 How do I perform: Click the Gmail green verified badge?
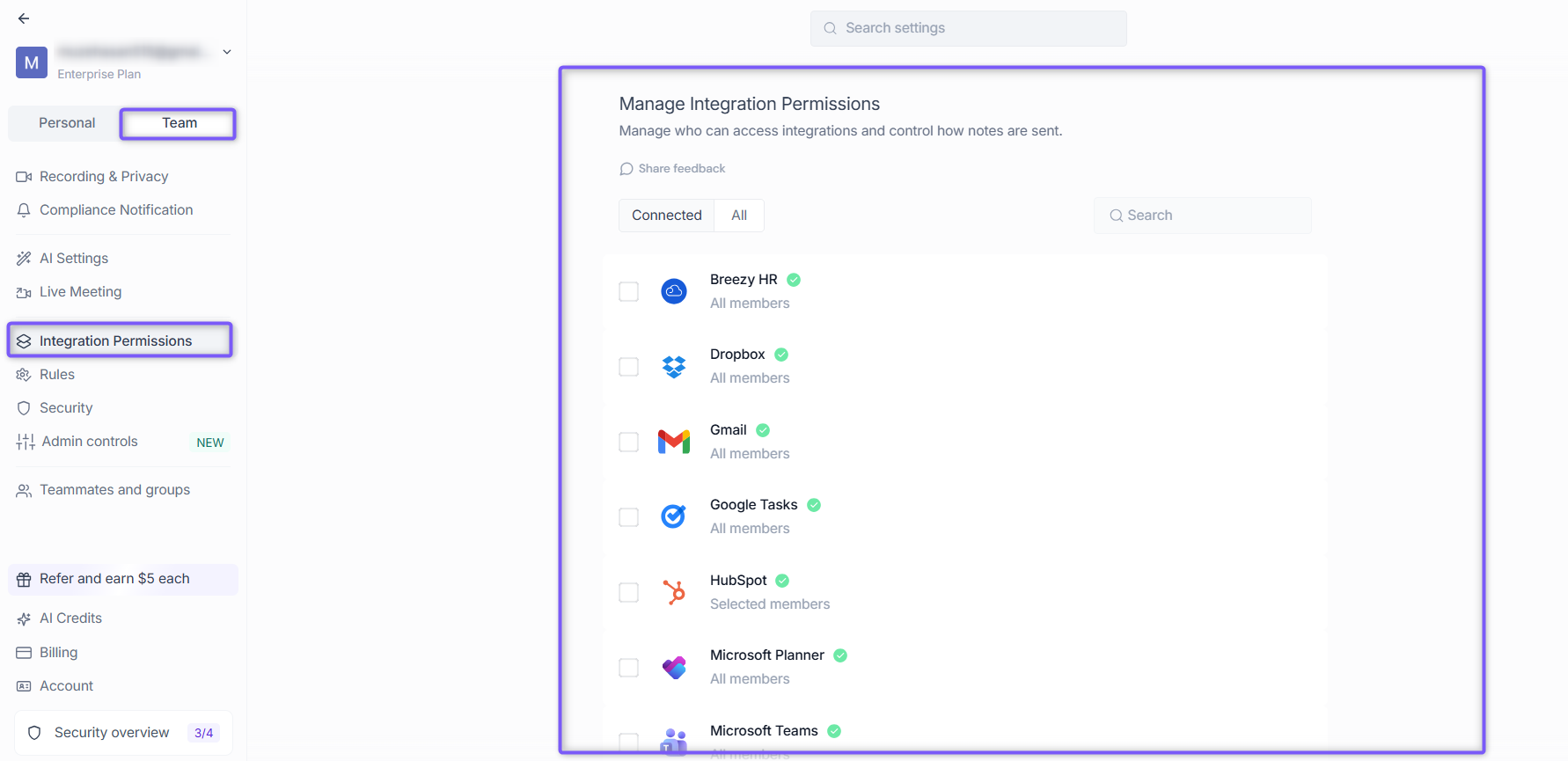pyautogui.click(x=763, y=430)
